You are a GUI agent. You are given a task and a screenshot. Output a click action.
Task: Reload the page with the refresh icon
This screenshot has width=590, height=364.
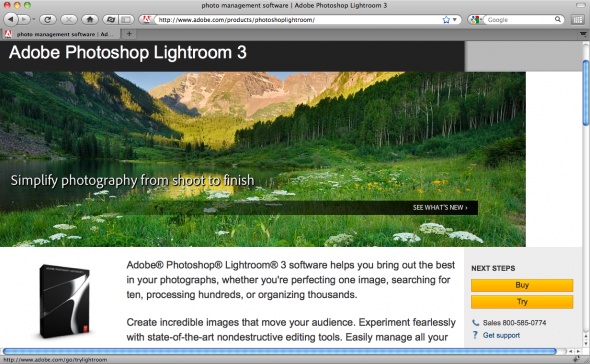click(47, 19)
